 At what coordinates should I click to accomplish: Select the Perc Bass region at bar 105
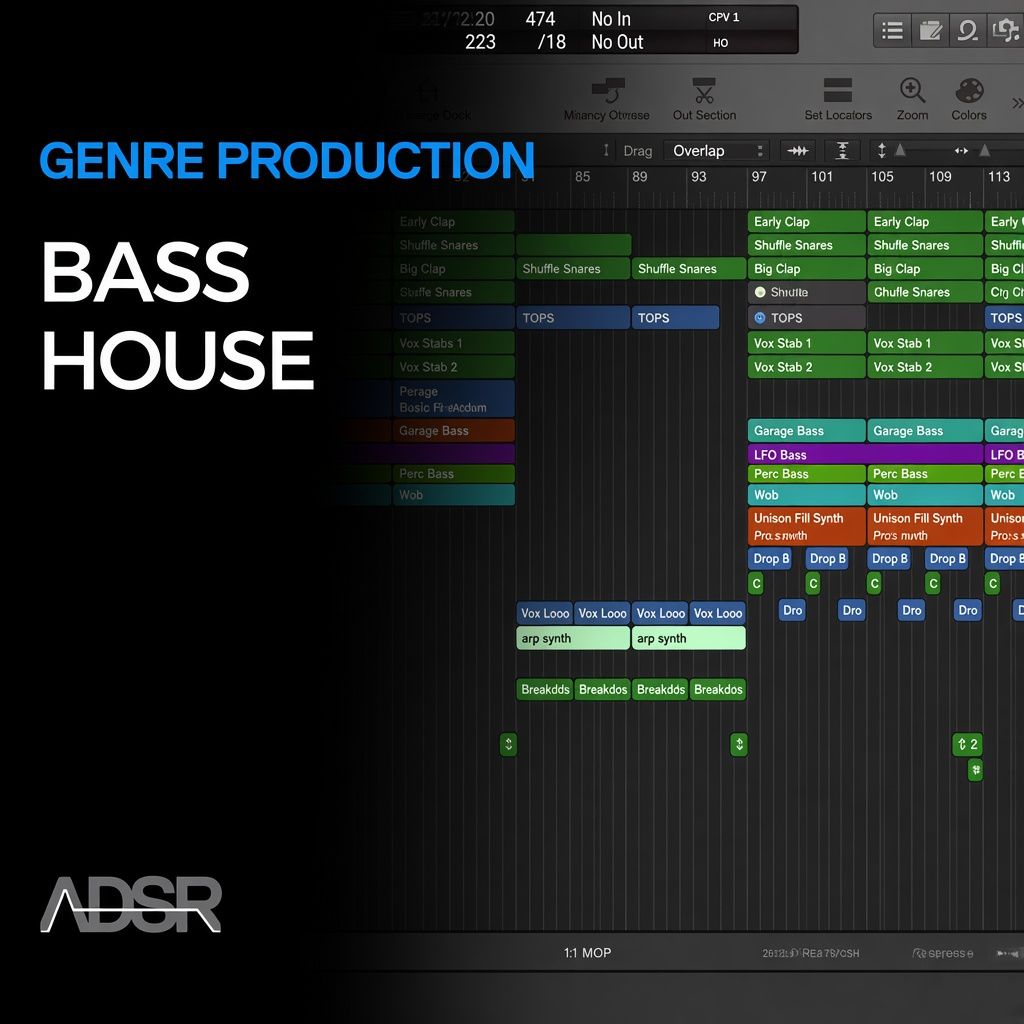click(925, 473)
